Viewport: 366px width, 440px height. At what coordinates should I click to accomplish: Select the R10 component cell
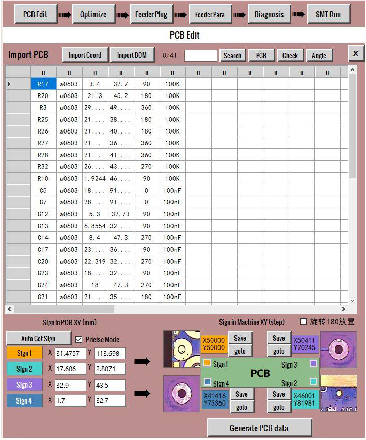(43, 179)
